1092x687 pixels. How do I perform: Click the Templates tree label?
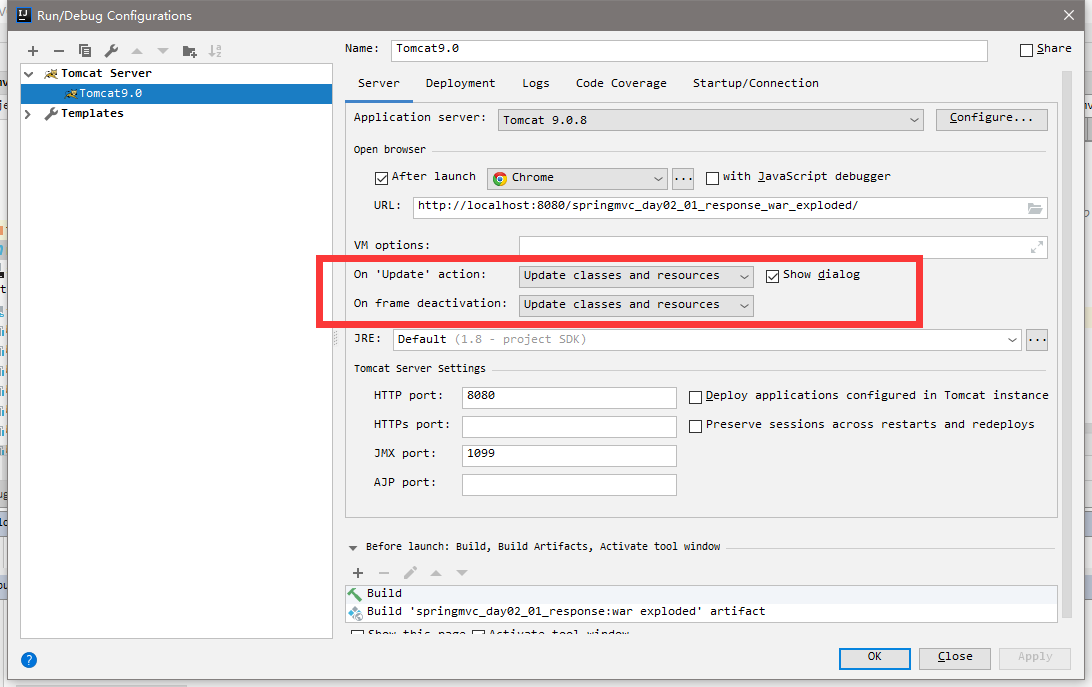[x=92, y=114]
